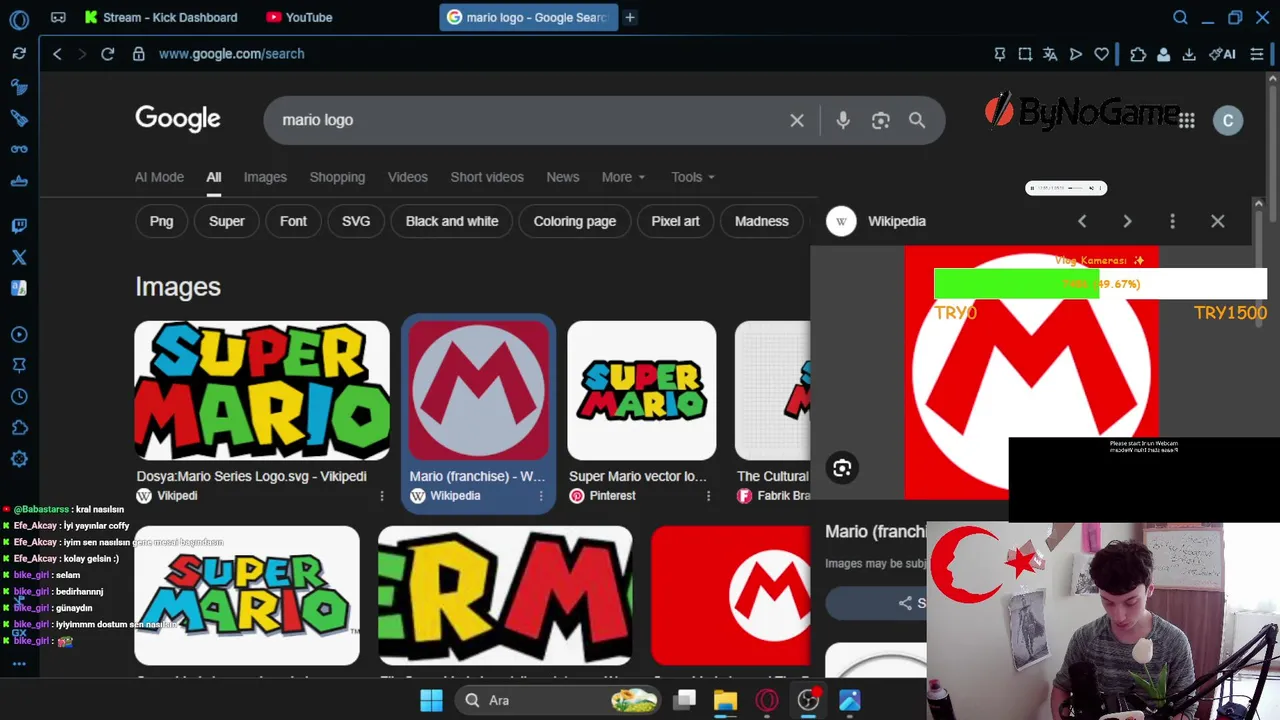The height and width of the screenshot is (720, 1280).
Task: Show more sidebar items via ellipsis
Action: (19, 664)
